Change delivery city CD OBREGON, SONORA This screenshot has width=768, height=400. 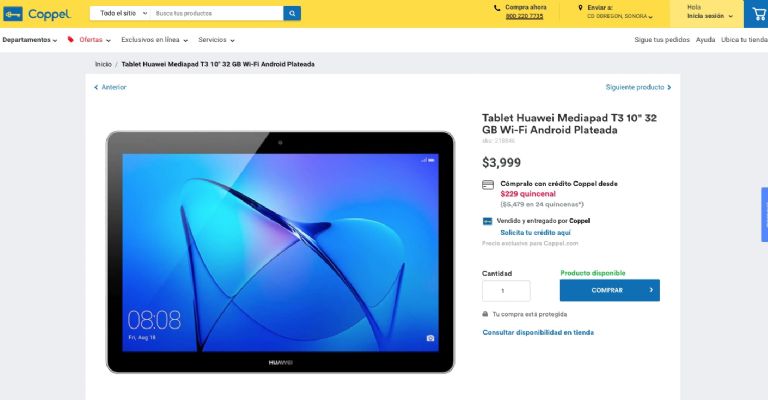pyautogui.click(x=620, y=16)
